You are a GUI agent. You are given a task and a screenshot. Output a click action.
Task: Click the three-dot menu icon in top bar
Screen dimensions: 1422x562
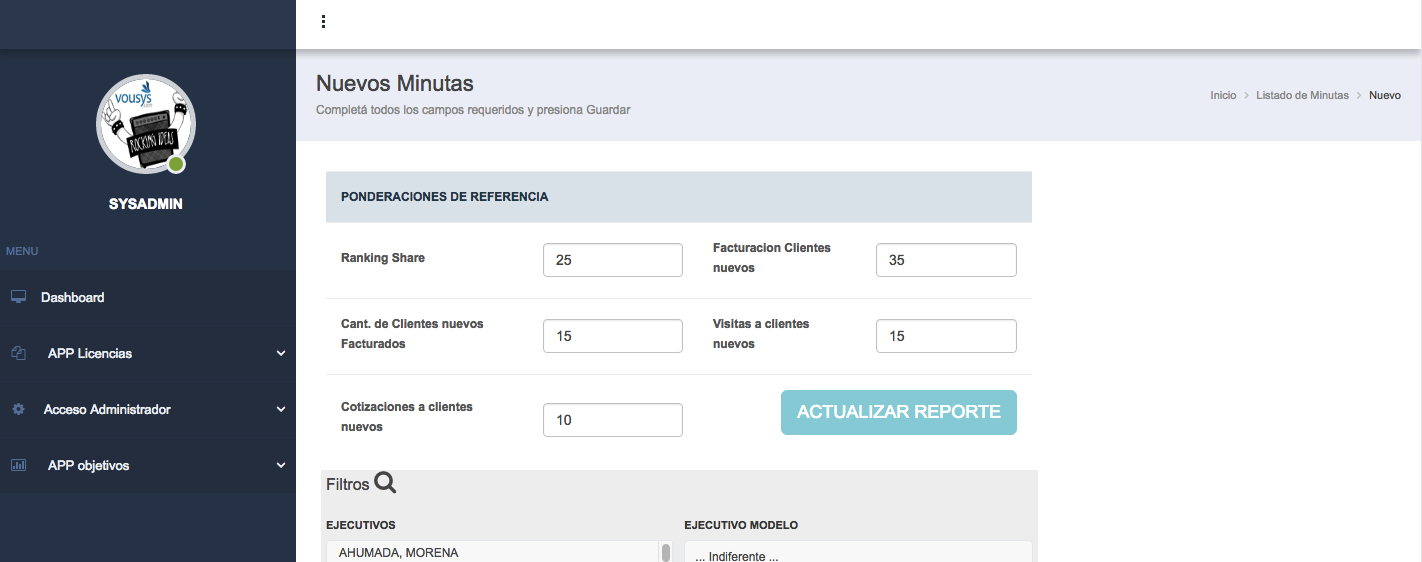click(x=323, y=22)
